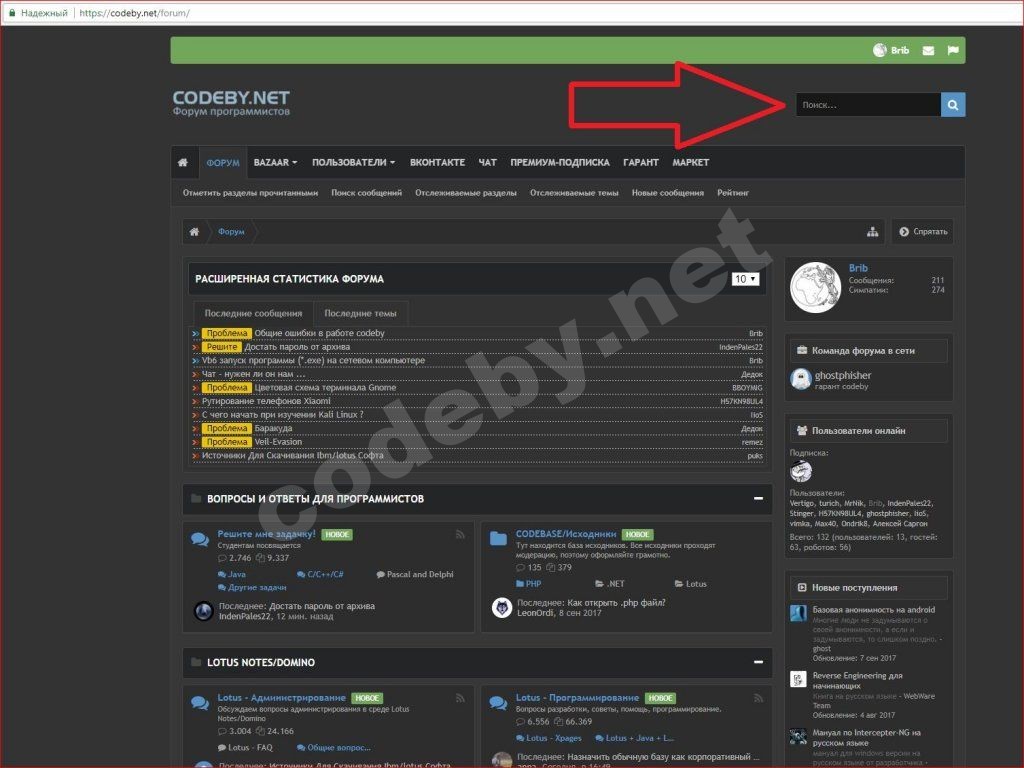This screenshot has height=768, width=1024.
Task: Select the ФОРУМ navigation tab
Action: click(223, 163)
